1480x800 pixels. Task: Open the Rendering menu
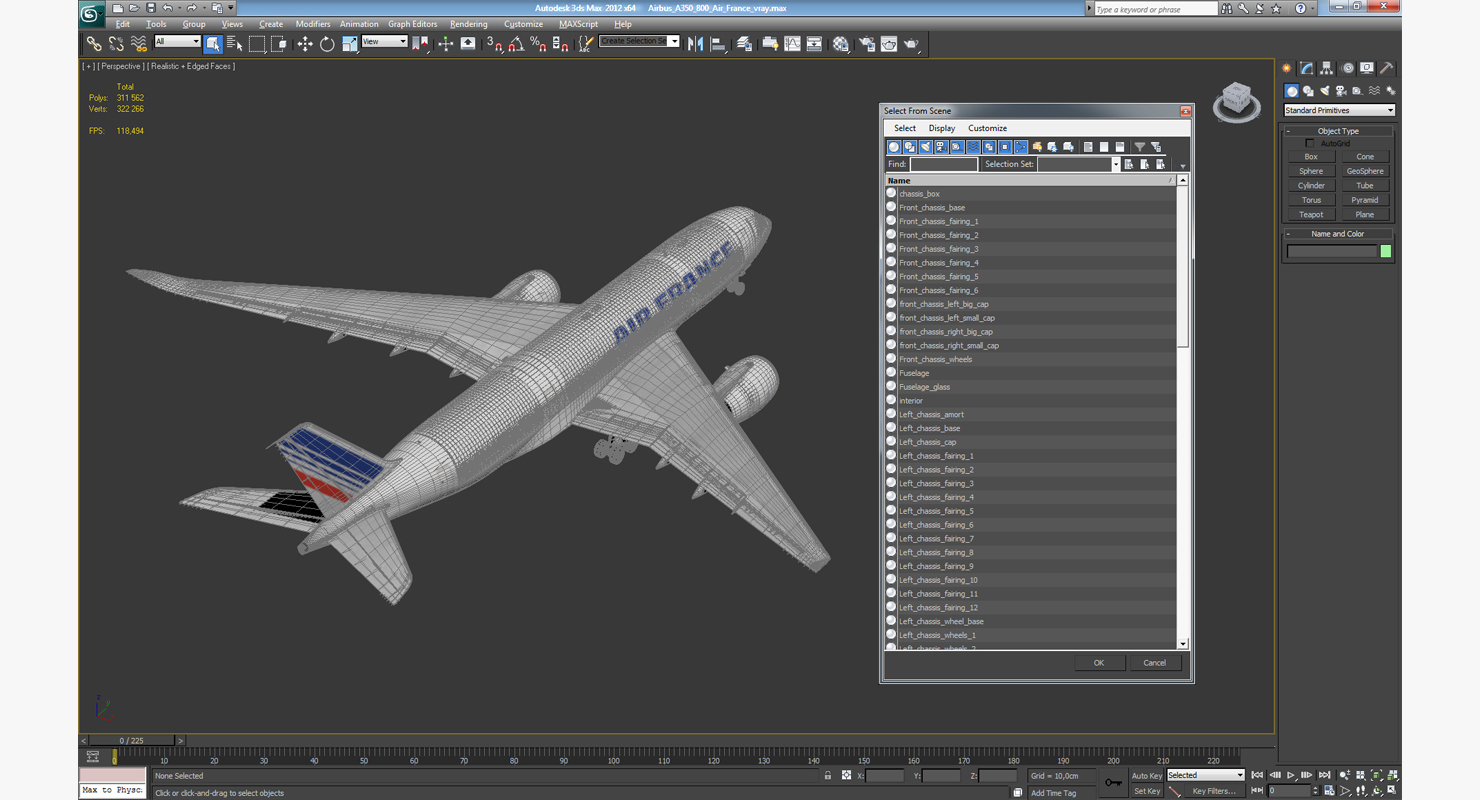coord(469,24)
